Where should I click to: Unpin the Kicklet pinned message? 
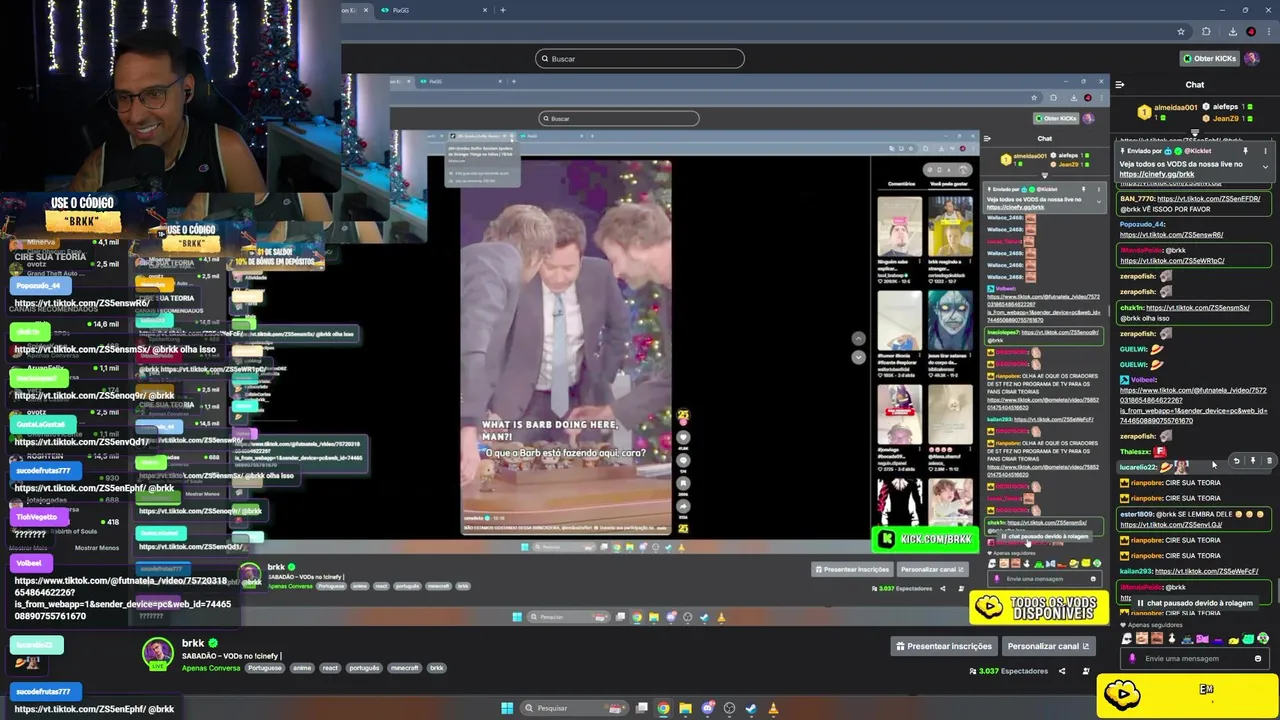pyautogui.click(x=1245, y=151)
